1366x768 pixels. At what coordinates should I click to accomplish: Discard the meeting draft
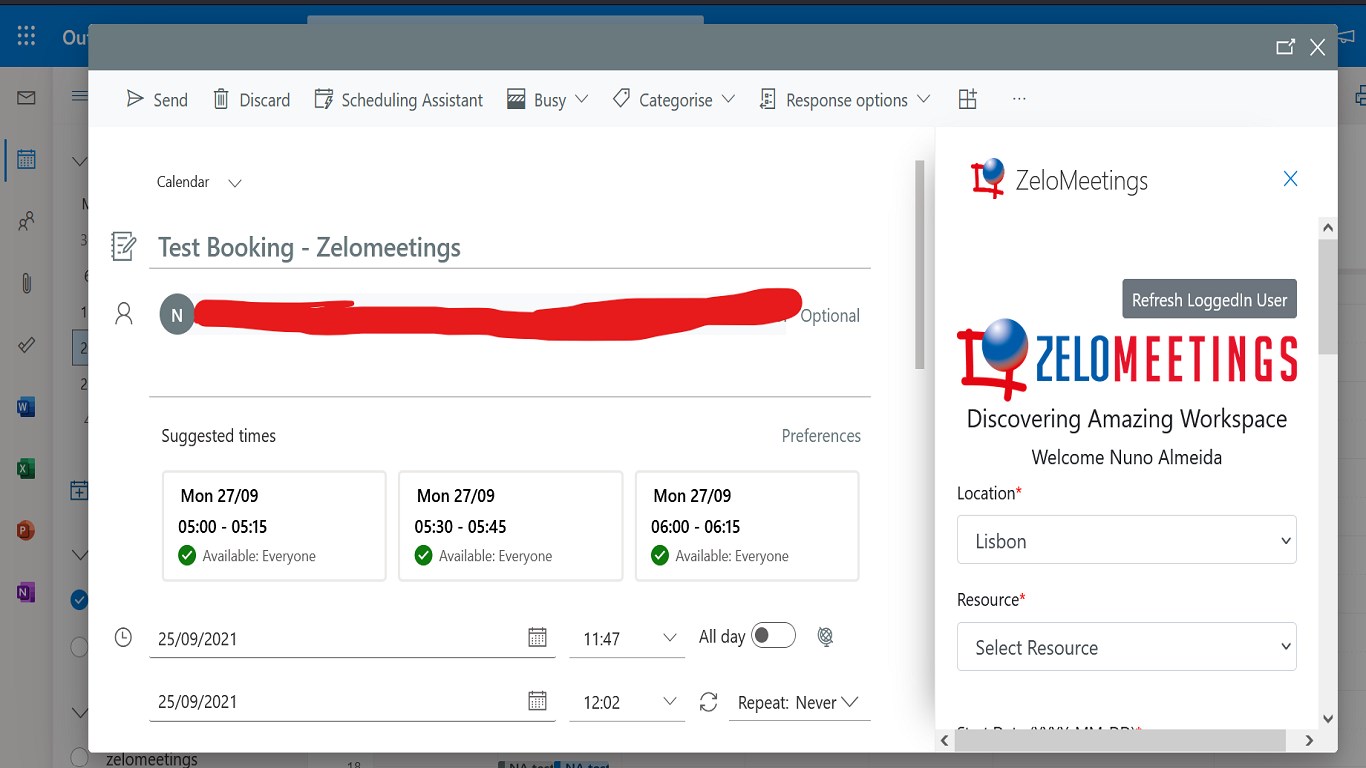251,99
